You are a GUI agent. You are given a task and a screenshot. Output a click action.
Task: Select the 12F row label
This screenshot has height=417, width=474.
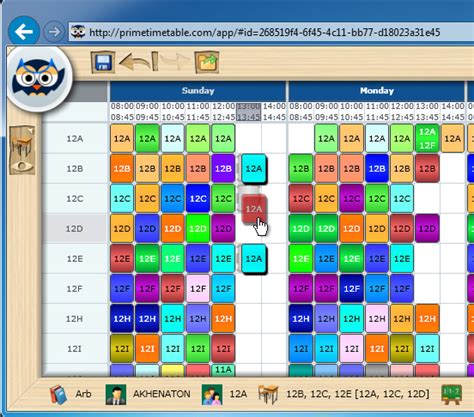pos(75,289)
